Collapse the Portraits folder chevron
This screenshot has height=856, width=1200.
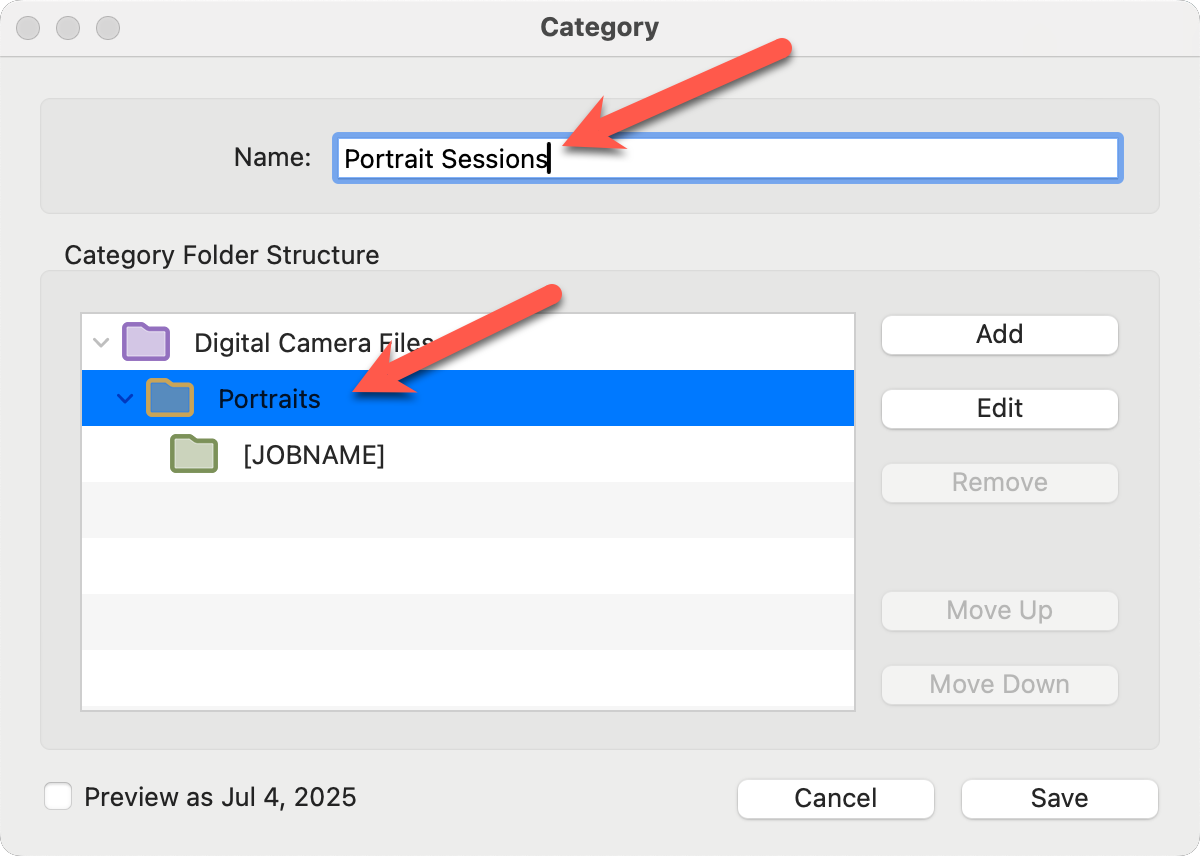[124, 398]
